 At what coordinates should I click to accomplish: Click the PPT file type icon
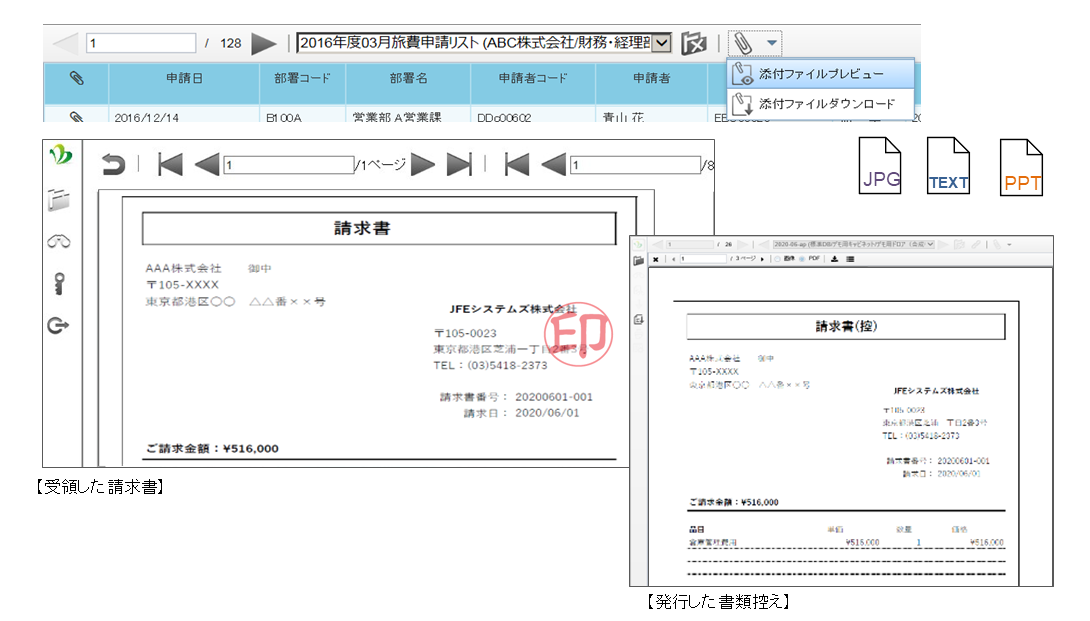point(1021,168)
